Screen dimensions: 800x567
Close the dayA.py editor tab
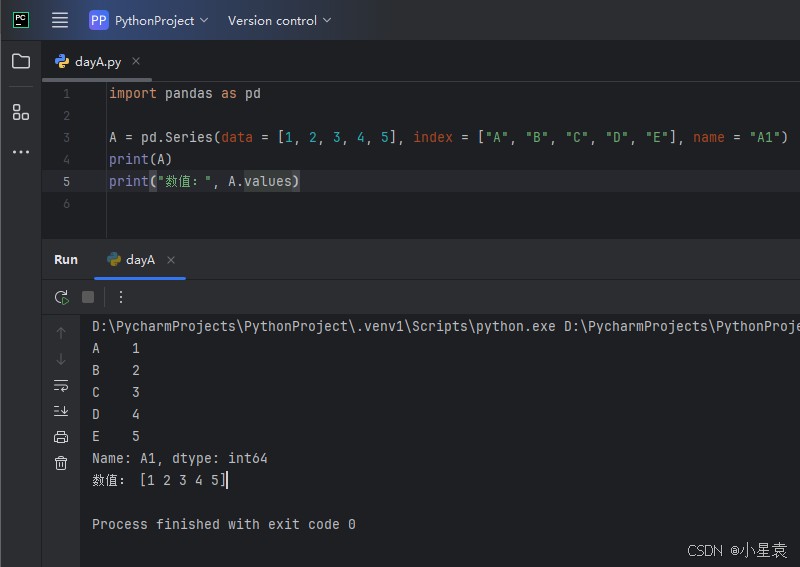(x=136, y=61)
